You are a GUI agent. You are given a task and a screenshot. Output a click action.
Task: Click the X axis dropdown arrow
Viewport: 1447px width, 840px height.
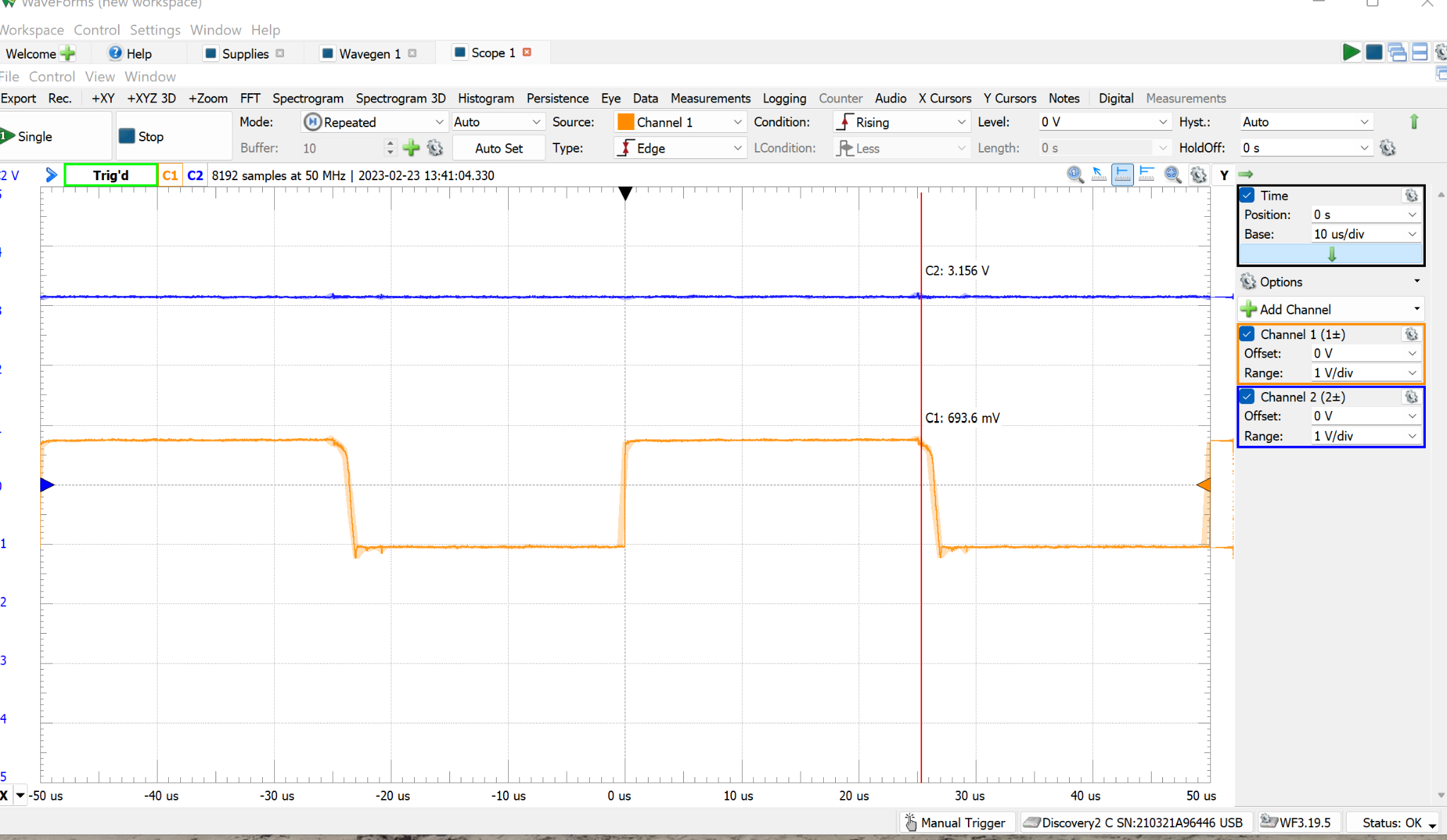(20, 795)
